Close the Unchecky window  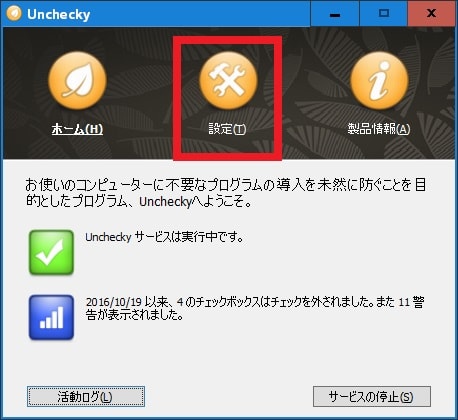click(x=431, y=14)
